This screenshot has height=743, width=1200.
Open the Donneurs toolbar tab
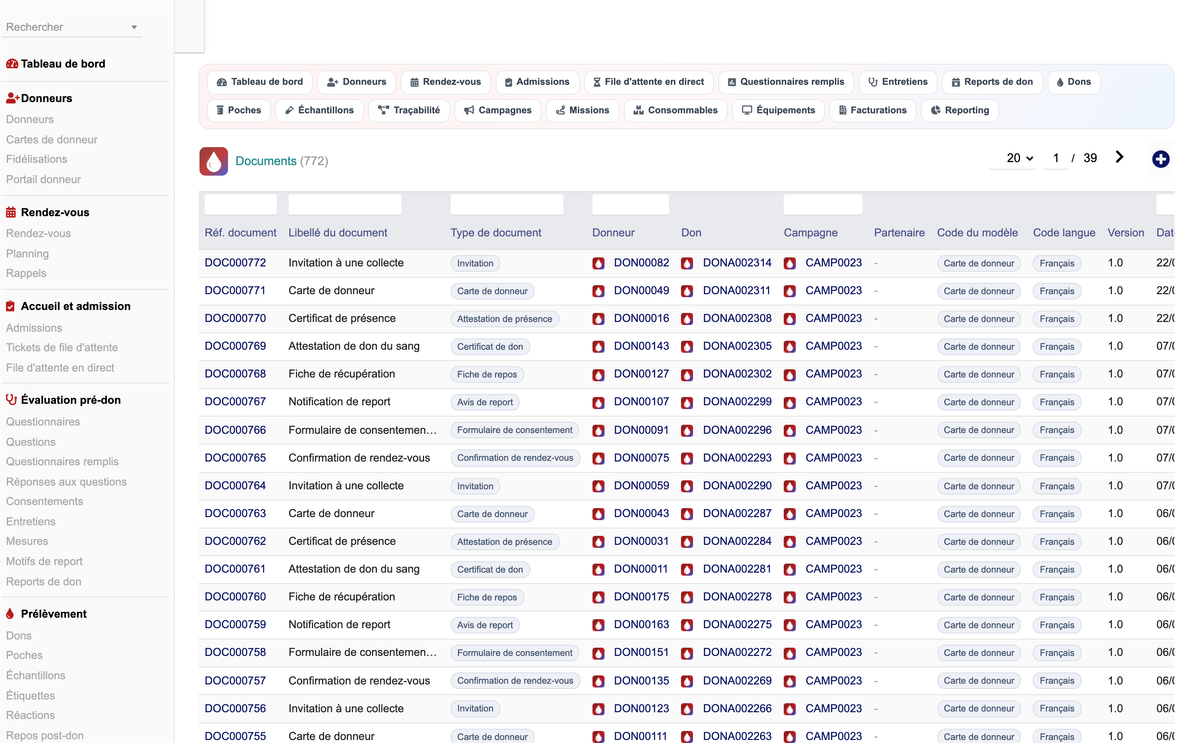[x=357, y=82]
